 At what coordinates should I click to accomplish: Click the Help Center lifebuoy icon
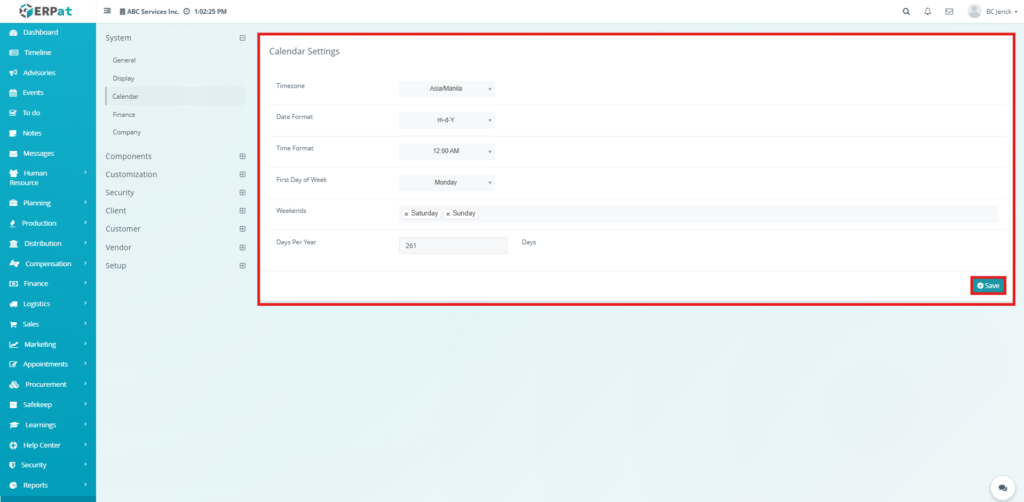pyautogui.click(x=13, y=445)
